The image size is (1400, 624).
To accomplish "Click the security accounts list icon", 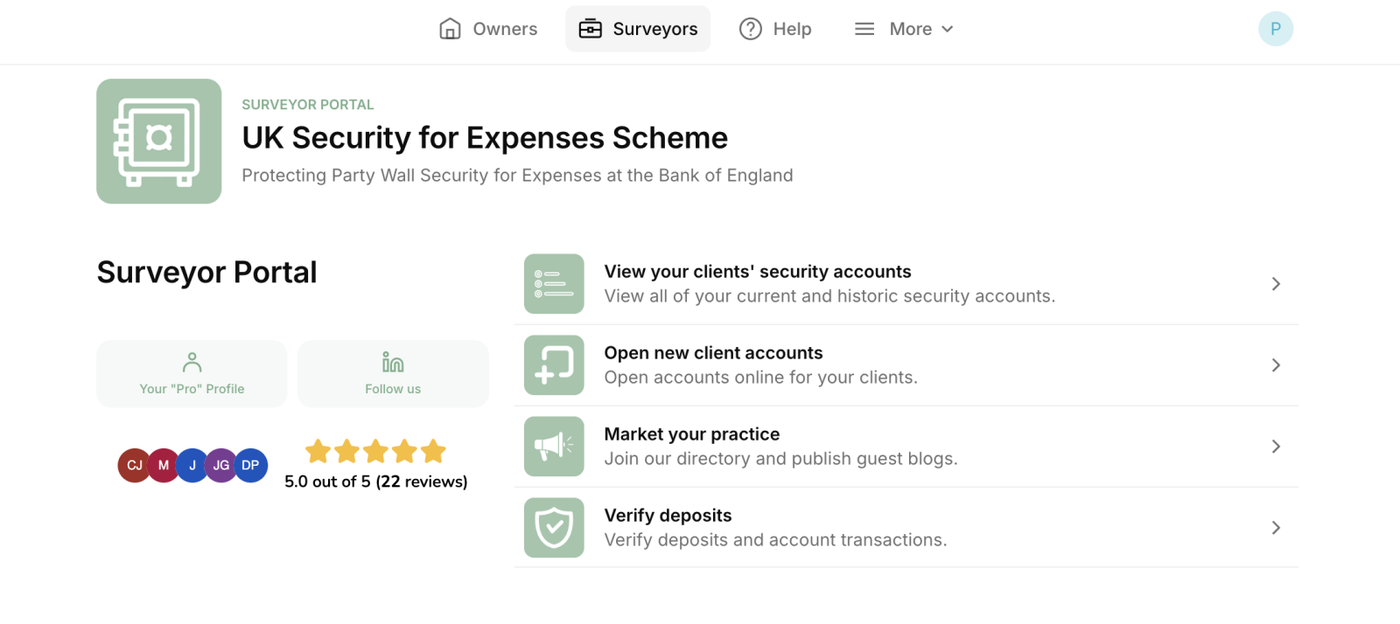I will tap(554, 284).
